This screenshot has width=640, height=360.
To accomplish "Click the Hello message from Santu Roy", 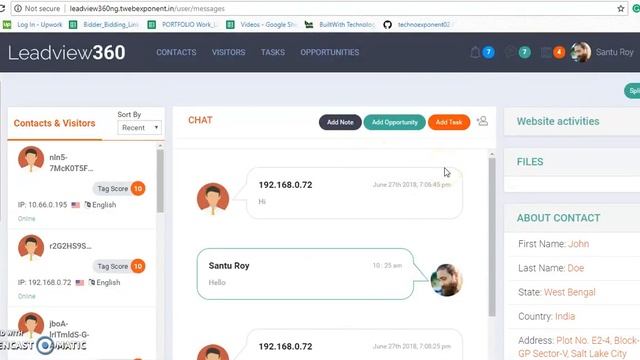I will point(217,282).
